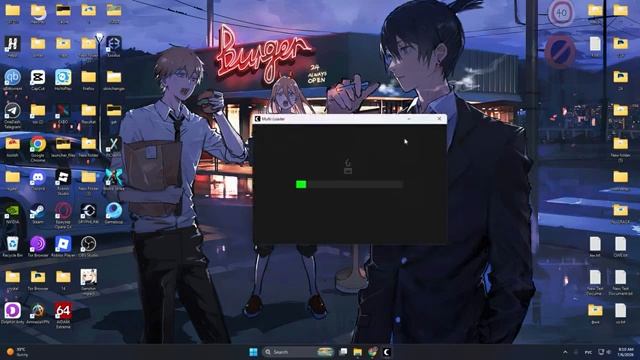Screen dimensions: 640x360
Task: Open the weather widget on taskbar
Action: pyautogui.click(x=17, y=352)
